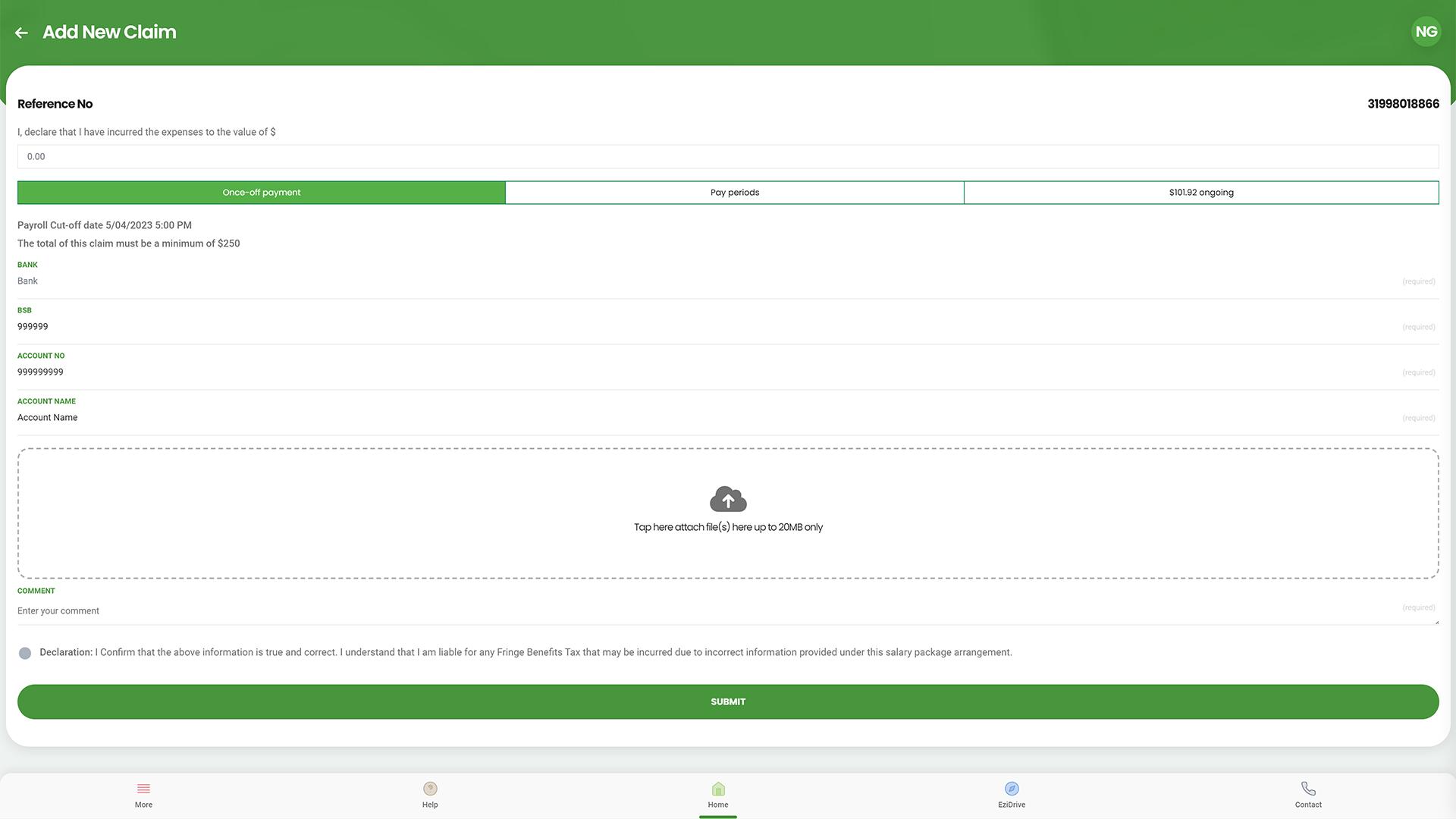Open the Help icon

coord(430,789)
